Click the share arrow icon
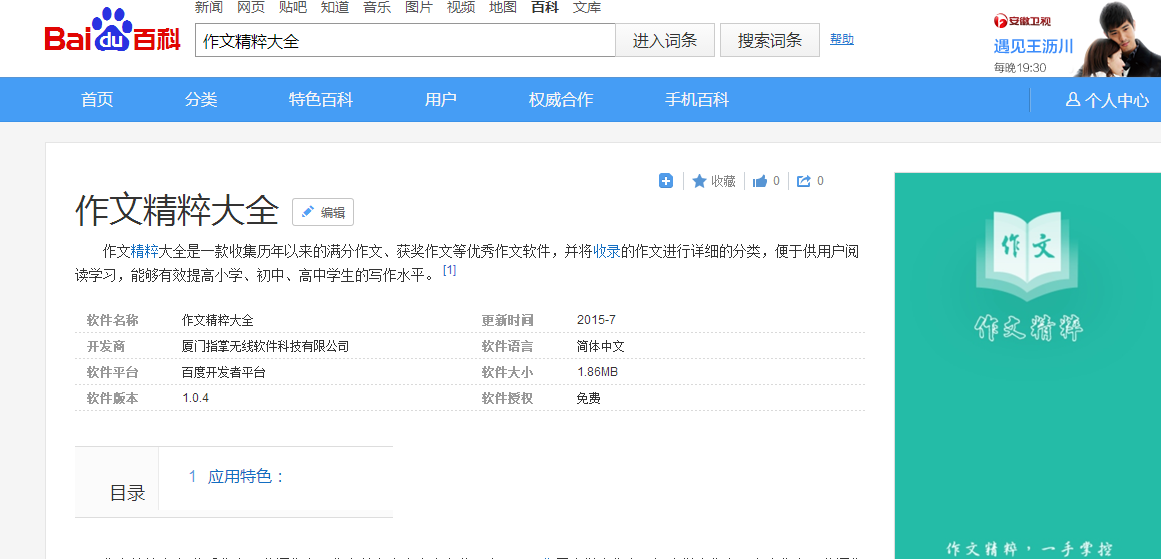 (x=803, y=181)
